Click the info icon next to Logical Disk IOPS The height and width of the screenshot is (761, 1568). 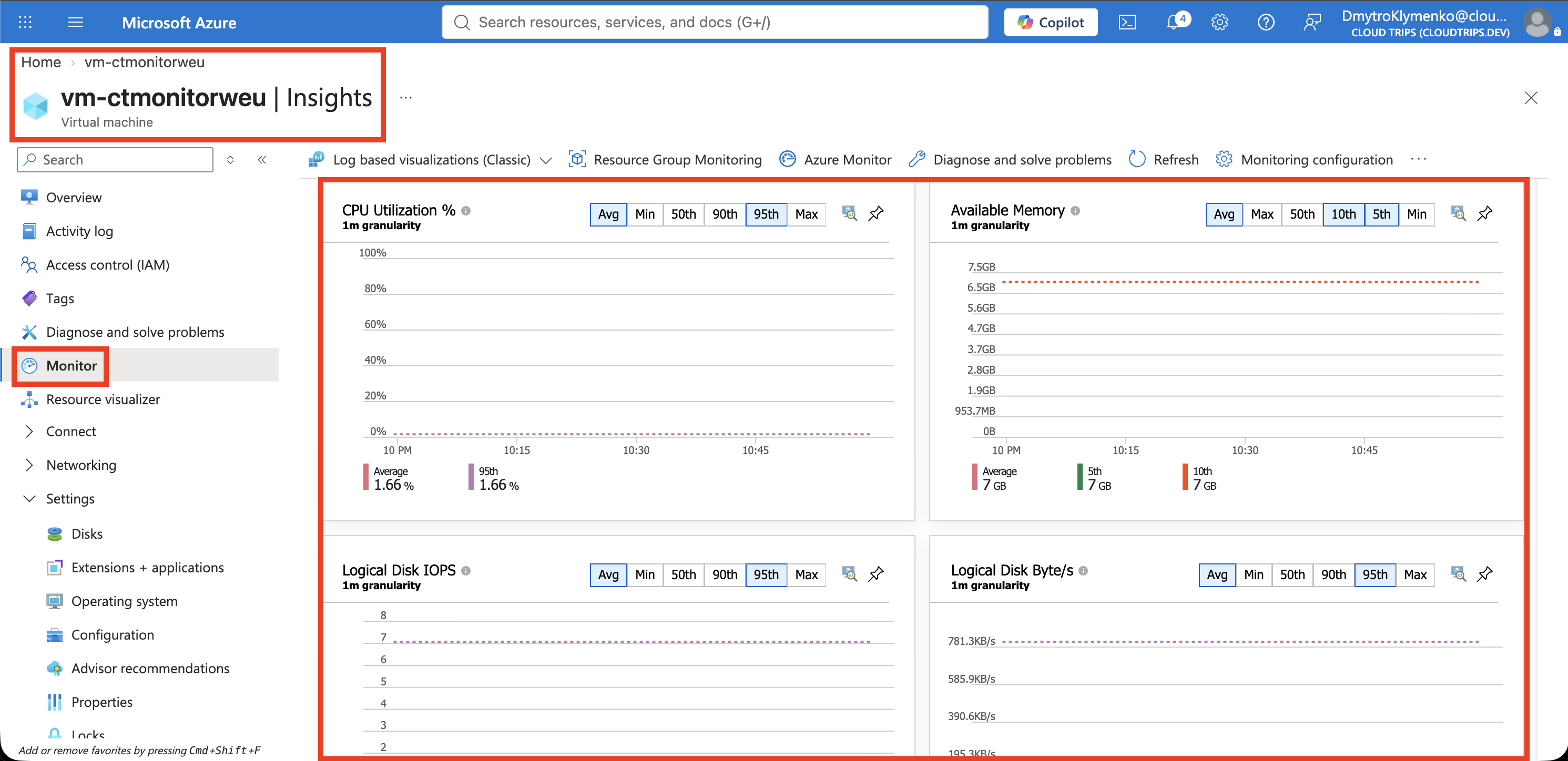click(x=466, y=571)
